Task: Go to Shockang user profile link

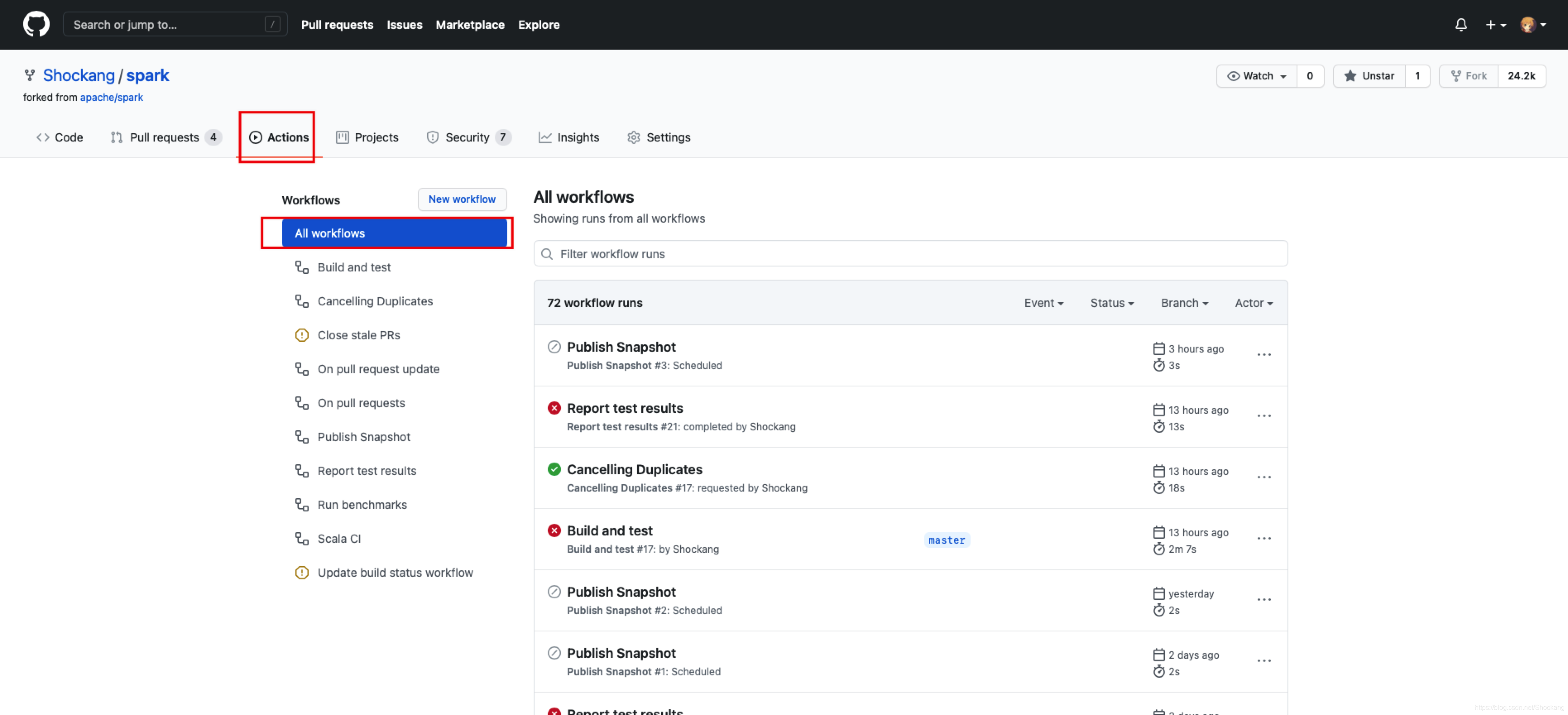Action: coord(79,75)
